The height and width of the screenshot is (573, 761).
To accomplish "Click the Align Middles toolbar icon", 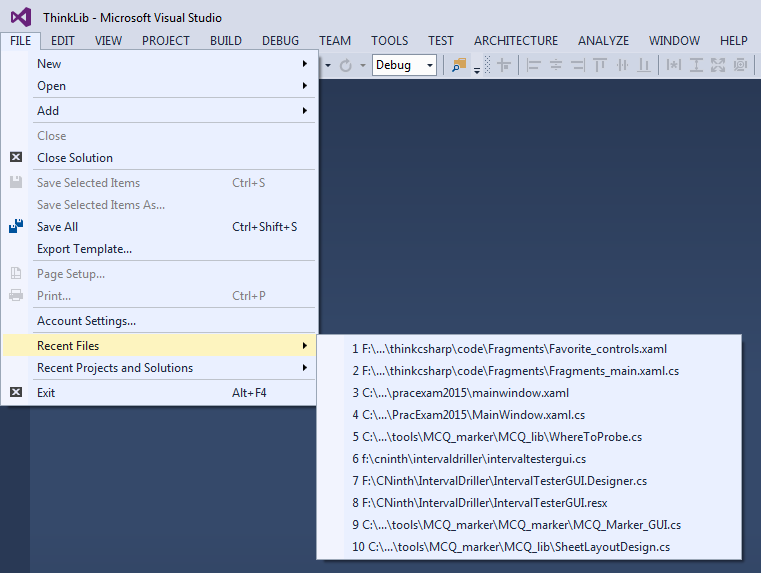I will click(x=622, y=65).
